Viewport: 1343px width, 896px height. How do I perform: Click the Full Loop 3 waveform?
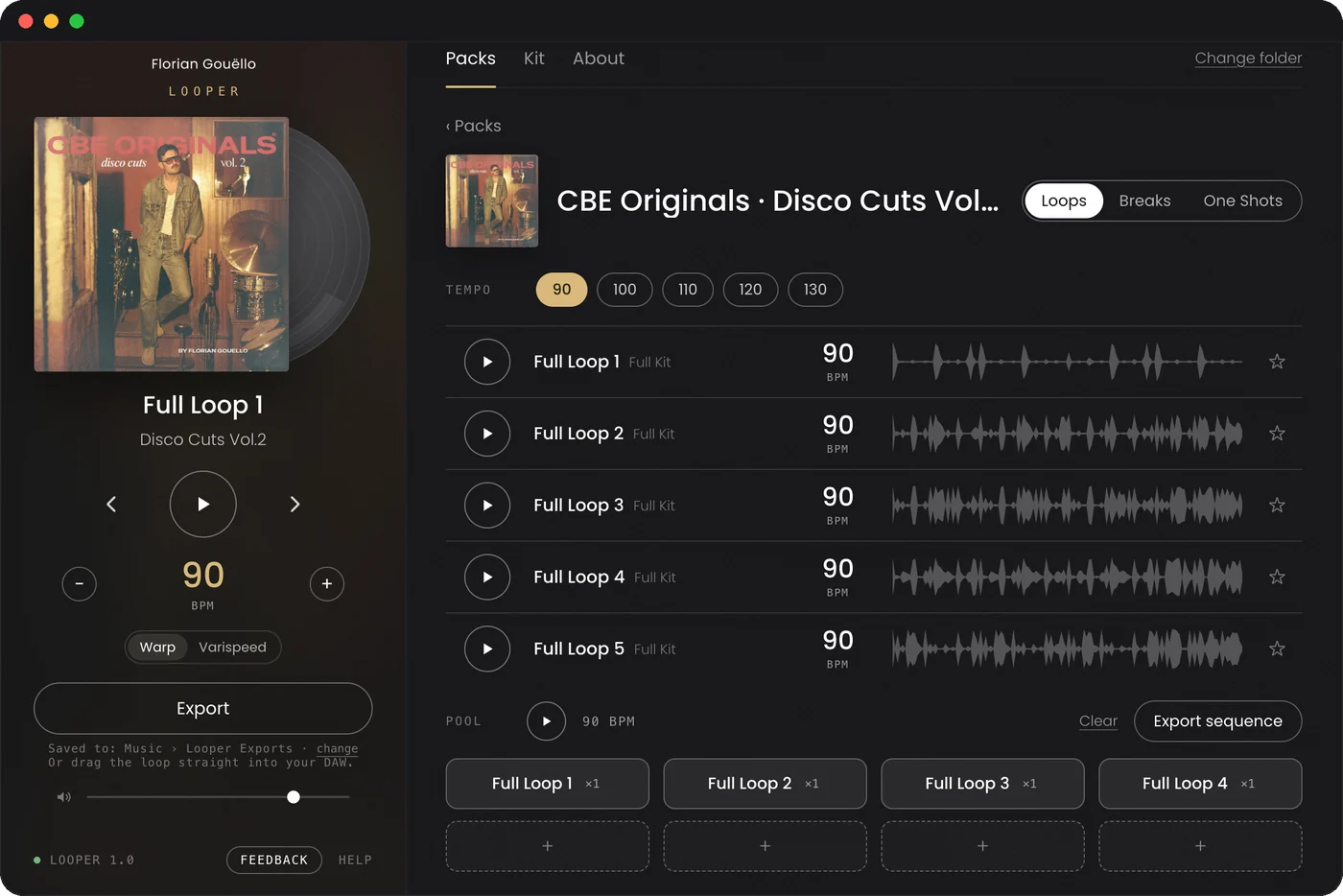pyautogui.click(x=1067, y=506)
